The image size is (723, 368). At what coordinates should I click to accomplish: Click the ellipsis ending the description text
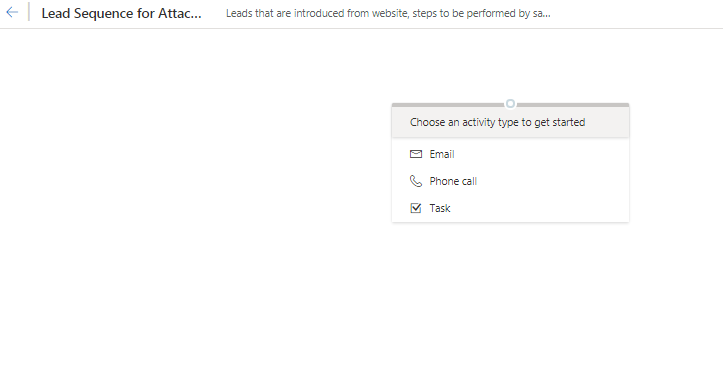pyautogui.click(x=546, y=16)
